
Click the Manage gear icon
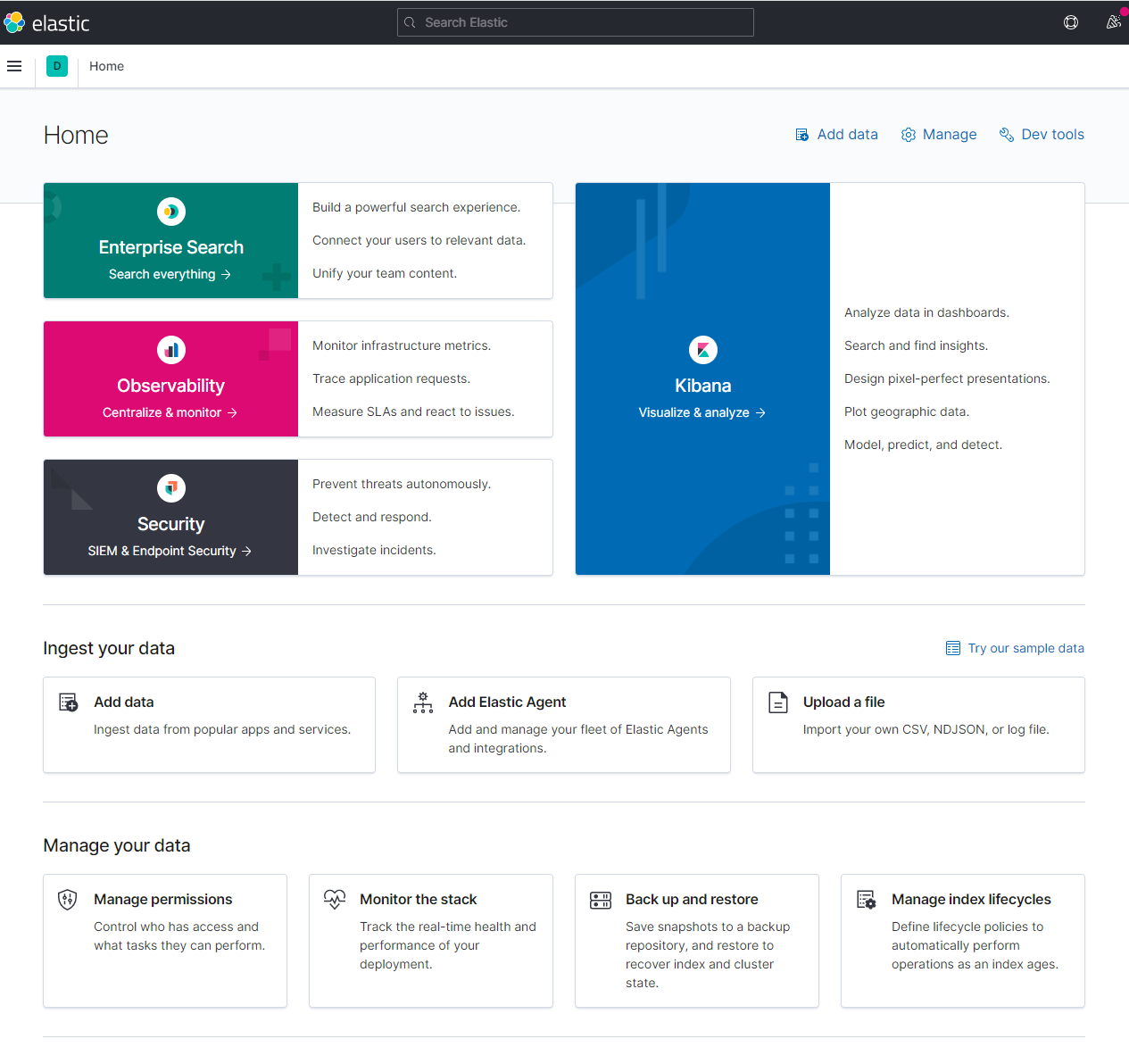pyautogui.click(x=909, y=135)
